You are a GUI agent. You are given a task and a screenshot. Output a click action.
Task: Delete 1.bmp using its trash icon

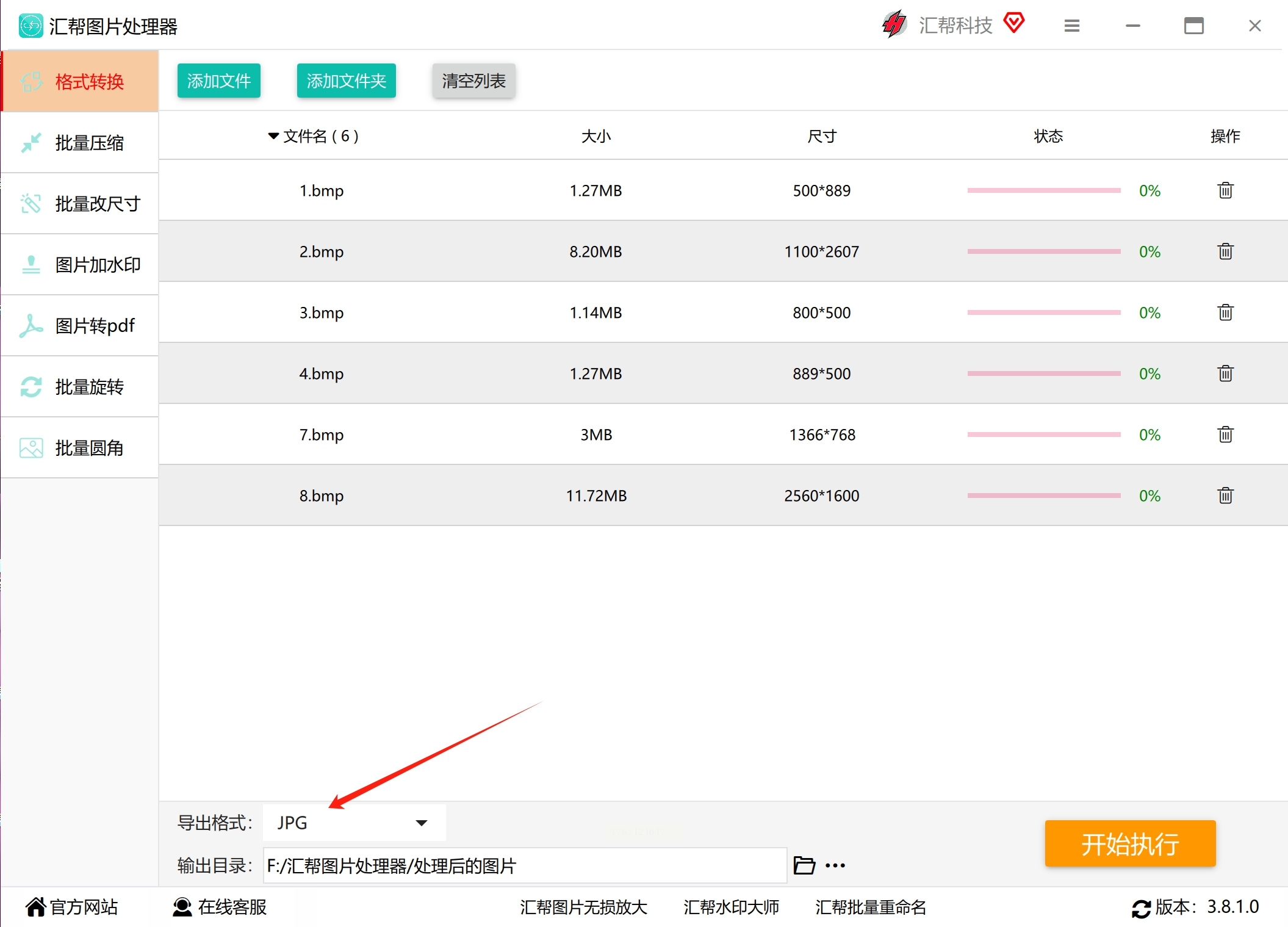(1225, 190)
